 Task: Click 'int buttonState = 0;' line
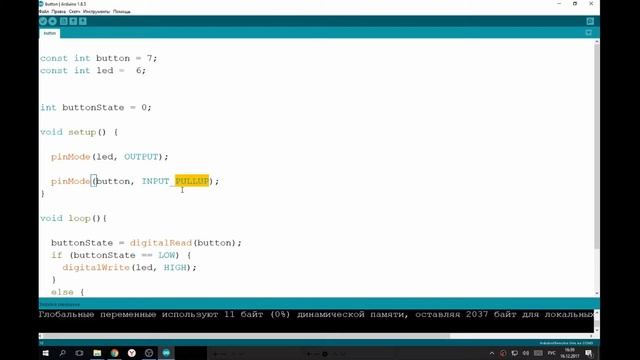(96, 107)
